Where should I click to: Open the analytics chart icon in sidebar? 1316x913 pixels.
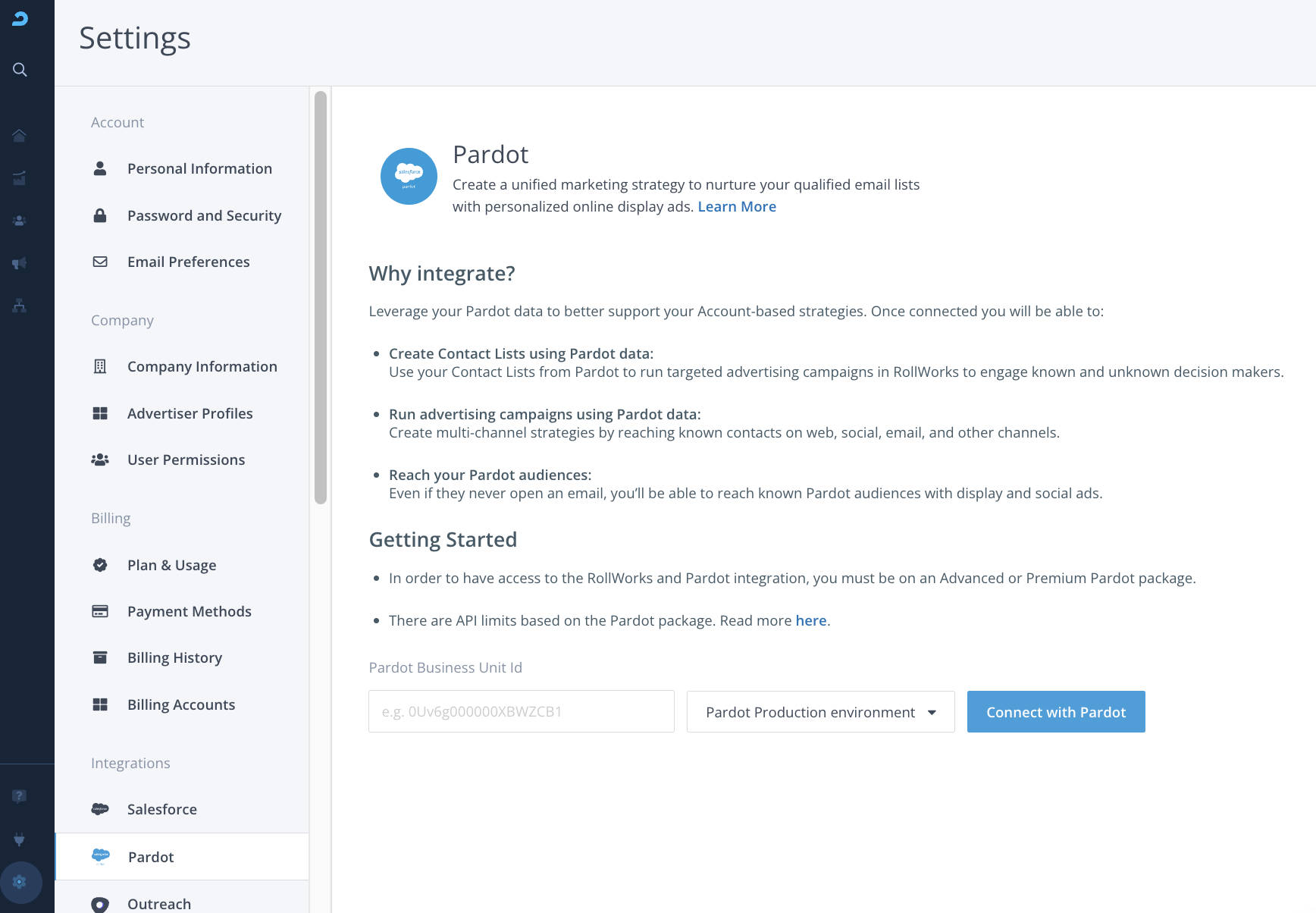pyautogui.click(x=20, y=178)
